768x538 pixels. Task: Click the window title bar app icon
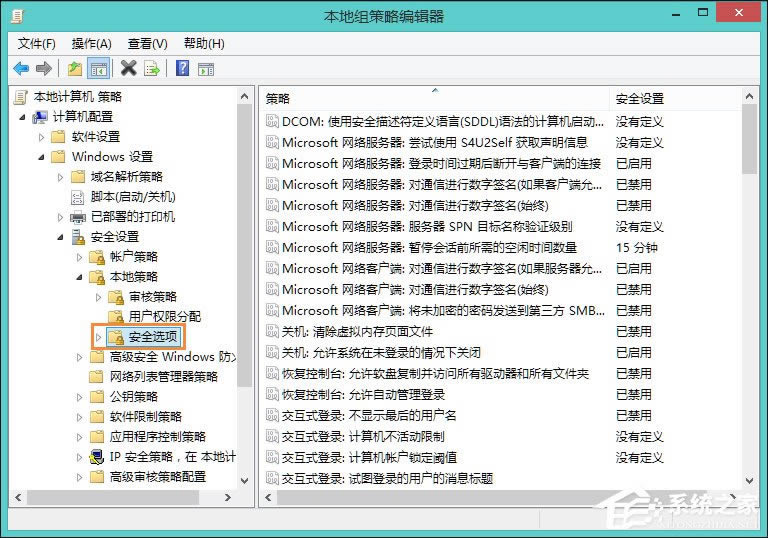(x=17, y=16)
